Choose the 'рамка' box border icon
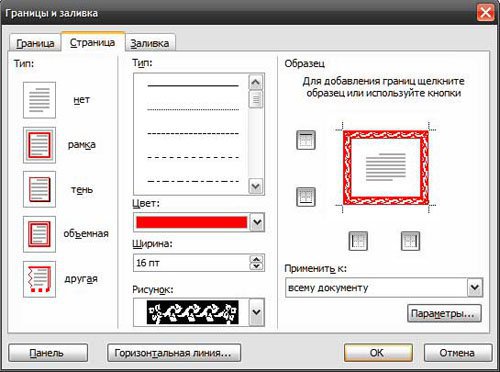Viewport: 500px width, 372px height. [39, 145]
